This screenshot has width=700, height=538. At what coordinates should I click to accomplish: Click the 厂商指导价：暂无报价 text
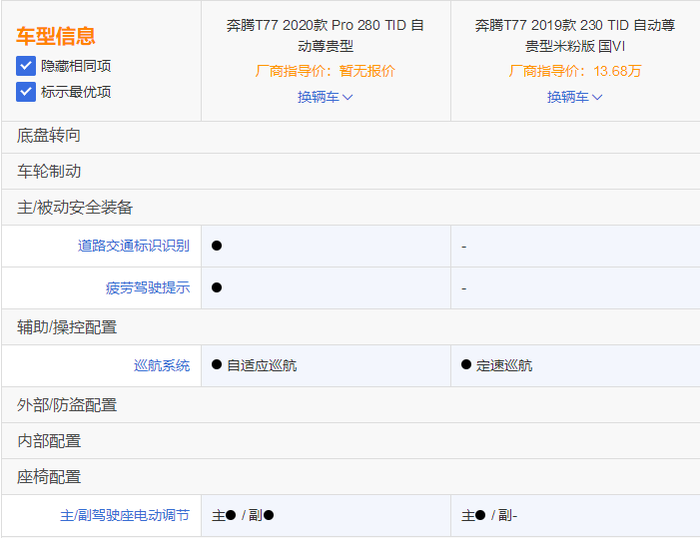pyautogui.click(x=325, y=71)
